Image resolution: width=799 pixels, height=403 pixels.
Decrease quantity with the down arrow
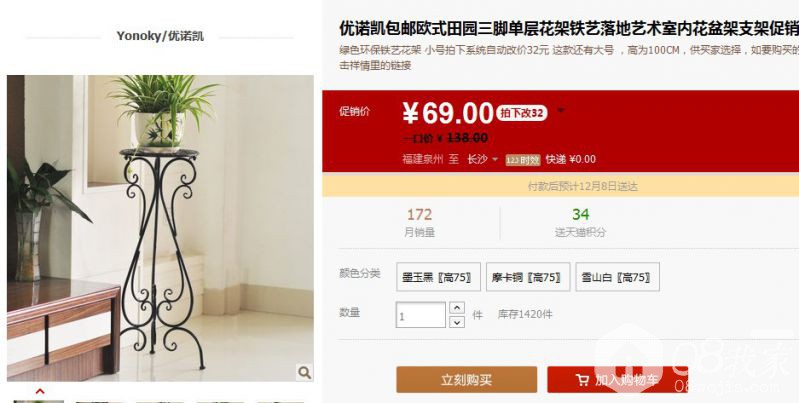click(x=457, y=321)
